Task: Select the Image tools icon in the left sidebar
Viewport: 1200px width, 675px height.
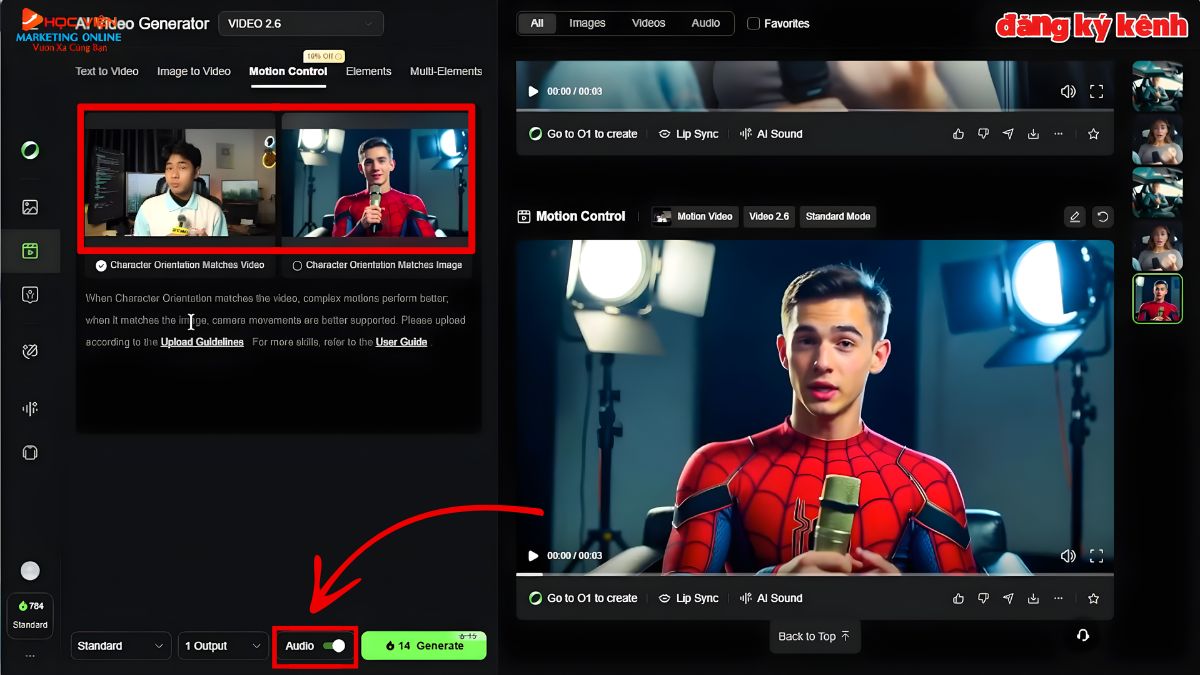Action: pos(30,207)
